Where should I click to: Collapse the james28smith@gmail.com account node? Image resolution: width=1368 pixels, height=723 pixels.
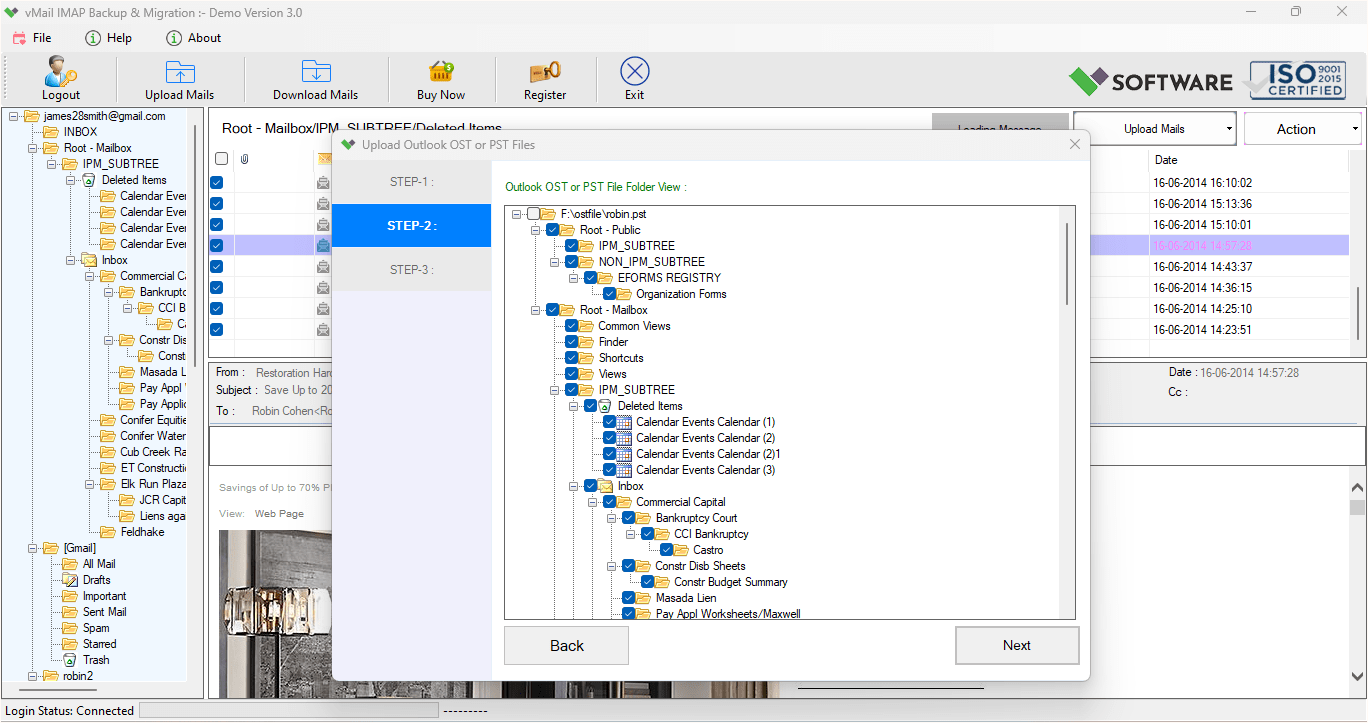click(14, 116)
